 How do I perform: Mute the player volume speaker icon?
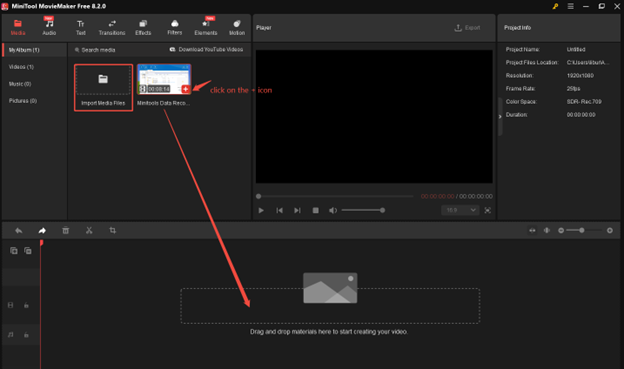(333, 210)
